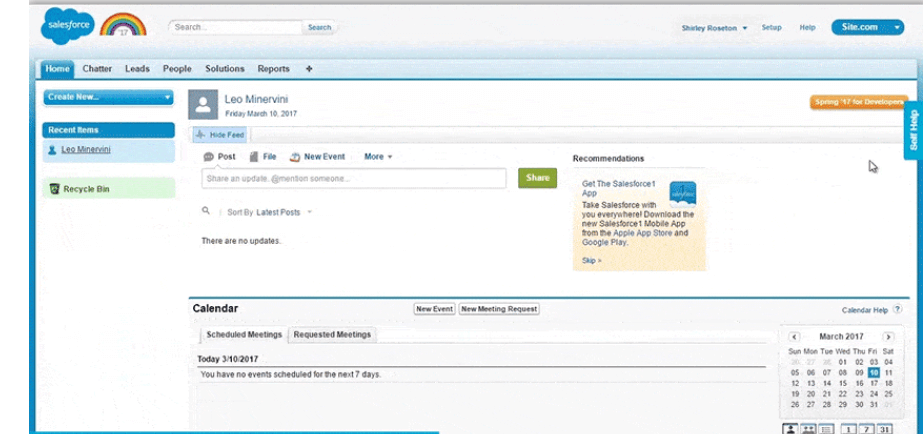Click the rainbow Spring '17 logo
The height and width of the screenshot is (434, 923).
pyautogui.click(x=123, y=25)
